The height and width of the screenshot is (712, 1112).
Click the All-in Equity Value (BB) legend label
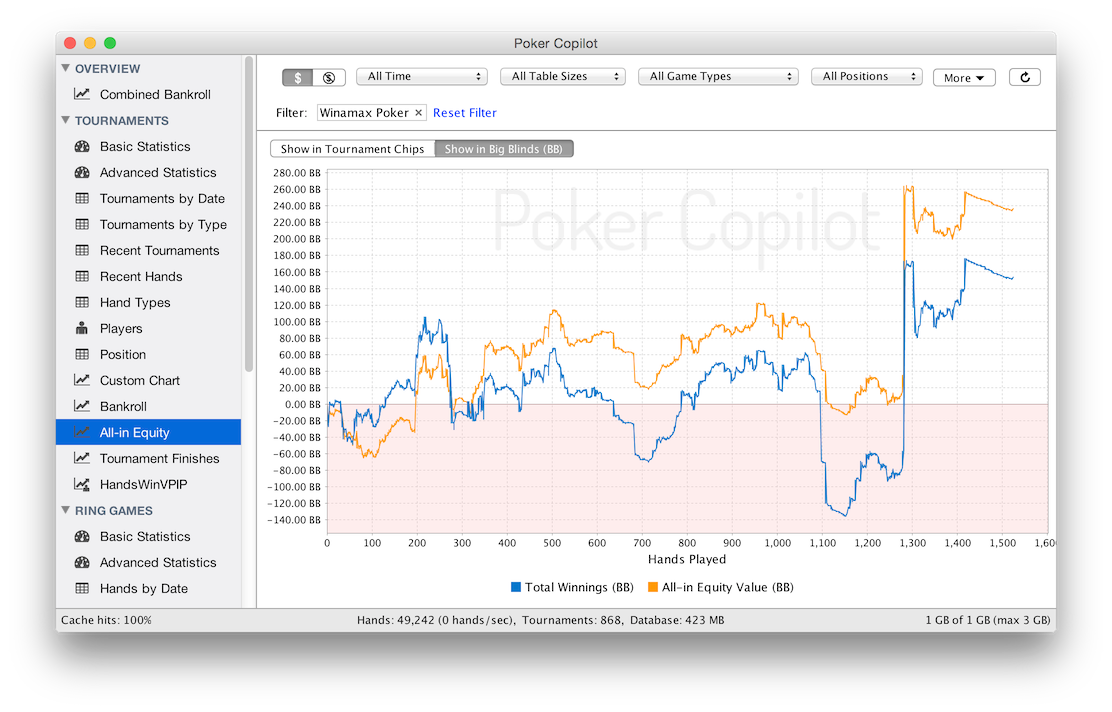pos(728,587)
